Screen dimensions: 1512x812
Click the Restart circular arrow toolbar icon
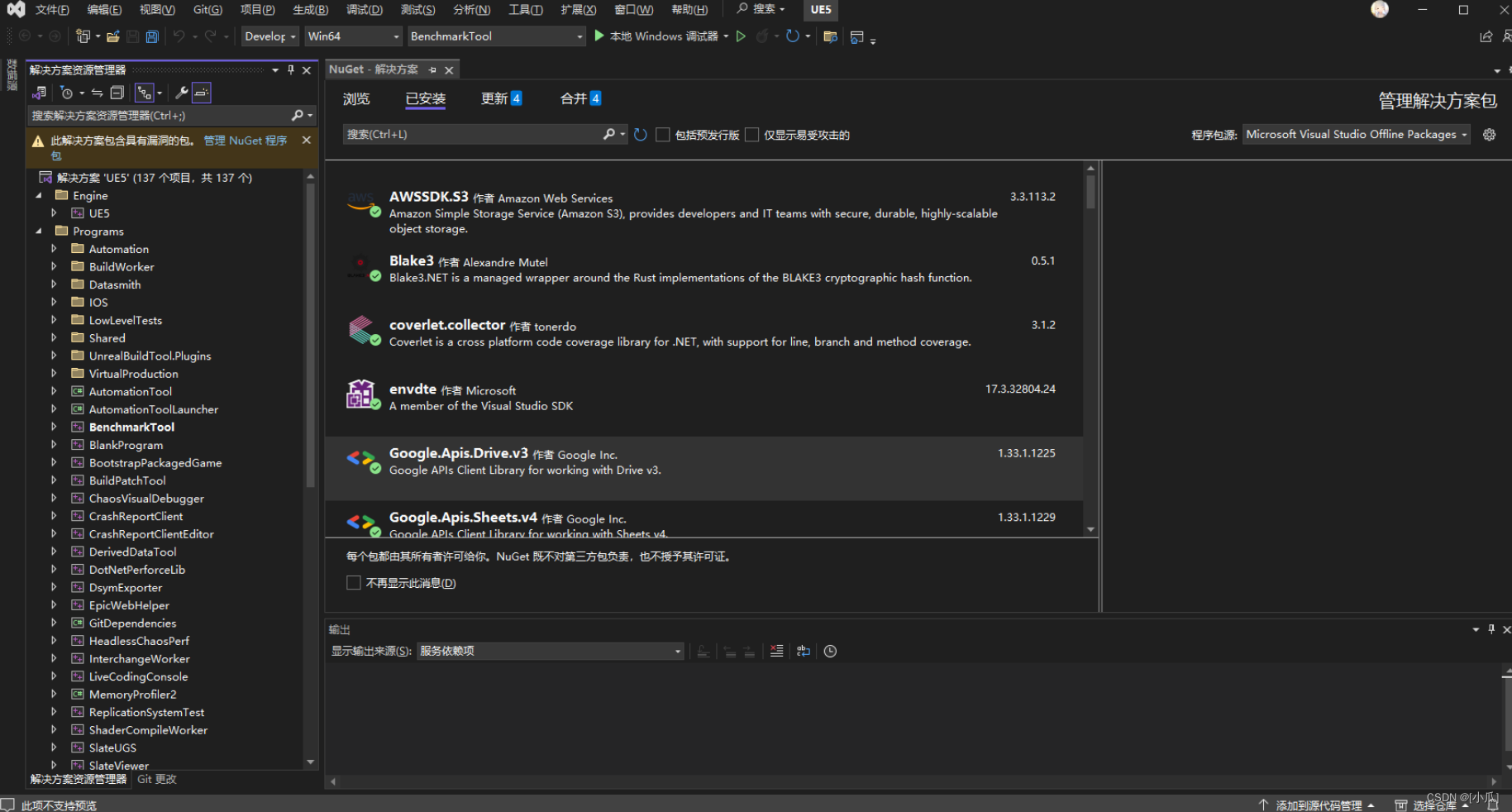coord(792,36)
